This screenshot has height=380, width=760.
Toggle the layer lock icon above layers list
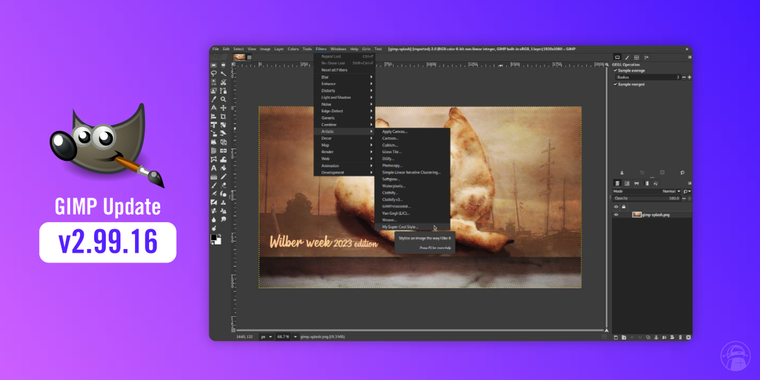624,206
